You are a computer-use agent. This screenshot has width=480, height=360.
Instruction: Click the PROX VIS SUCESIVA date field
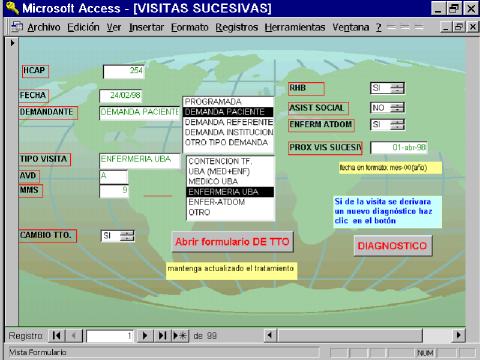[x=399, y=147]
